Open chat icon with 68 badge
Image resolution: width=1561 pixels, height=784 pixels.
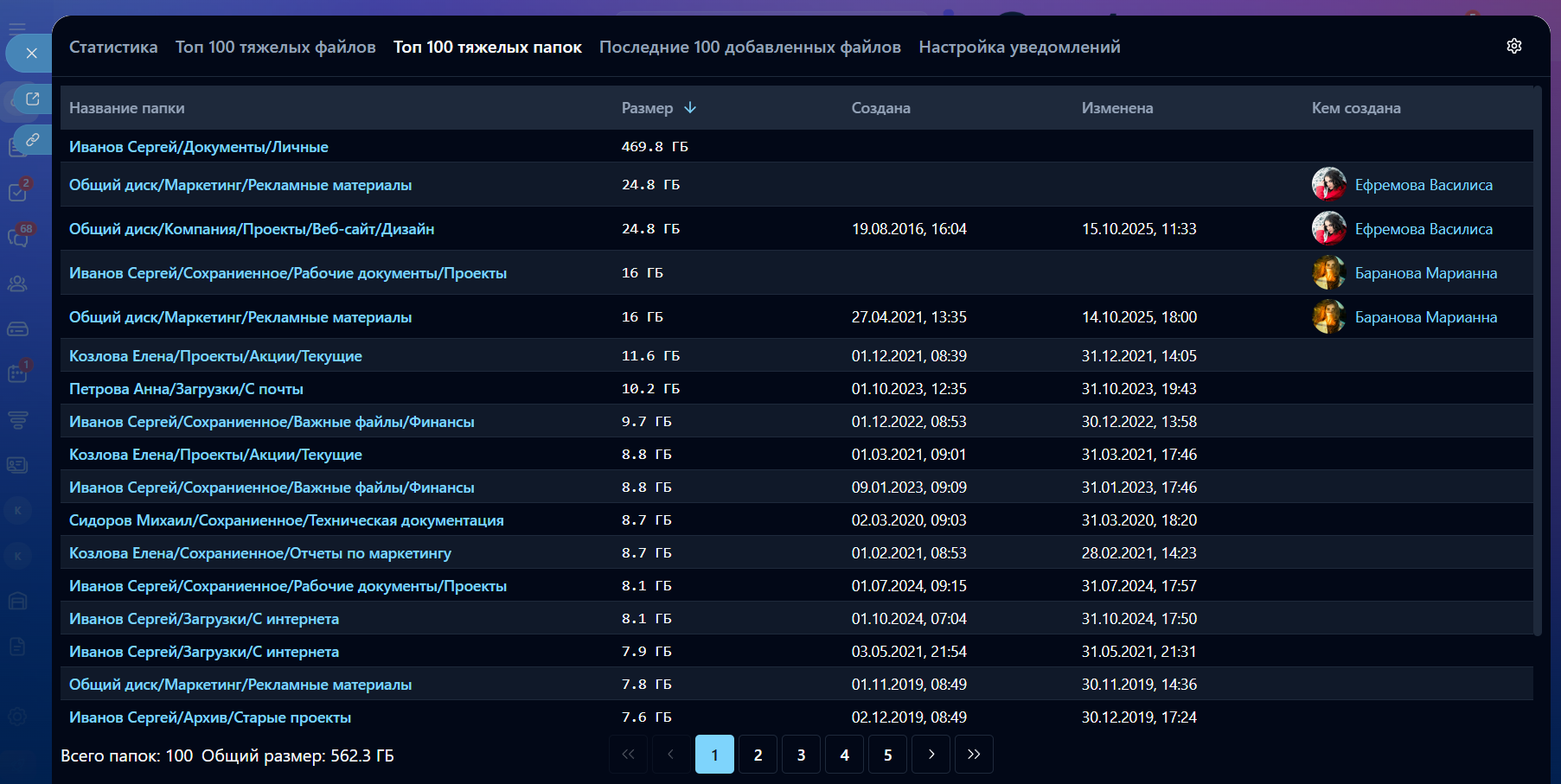[x=18, y=237]
